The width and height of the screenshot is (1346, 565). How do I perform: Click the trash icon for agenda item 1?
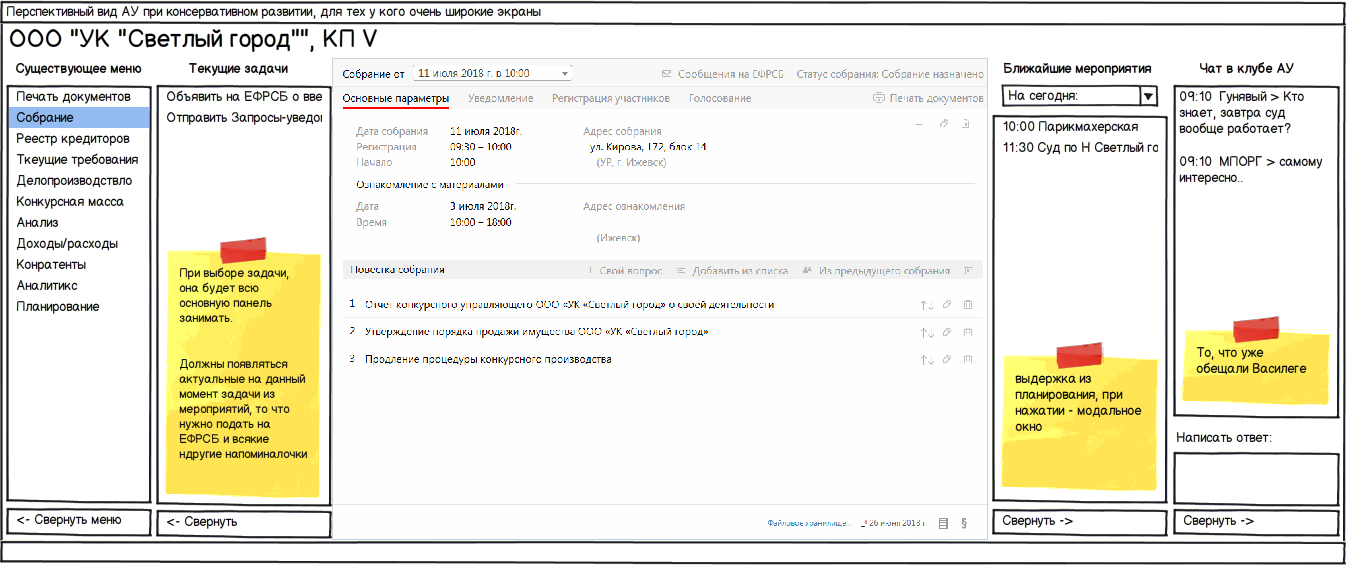(x=967, y=305)
